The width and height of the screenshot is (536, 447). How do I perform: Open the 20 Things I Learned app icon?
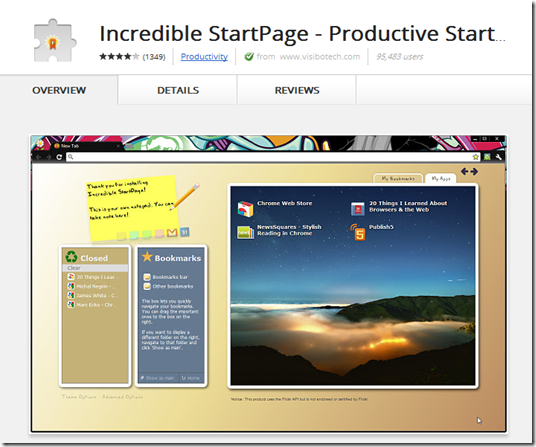tap(358, 208)
